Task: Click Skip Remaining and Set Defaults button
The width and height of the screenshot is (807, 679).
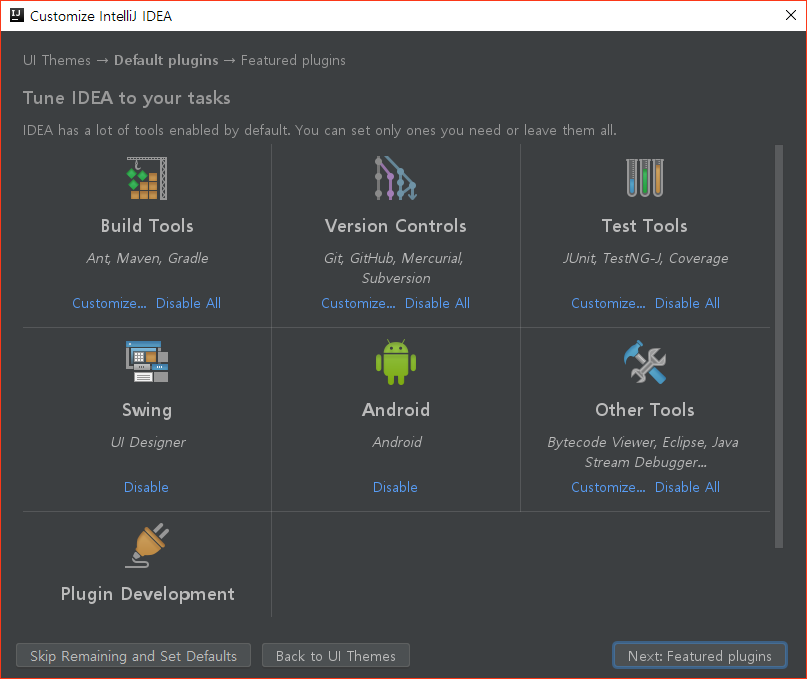Action: pos(133,655)
